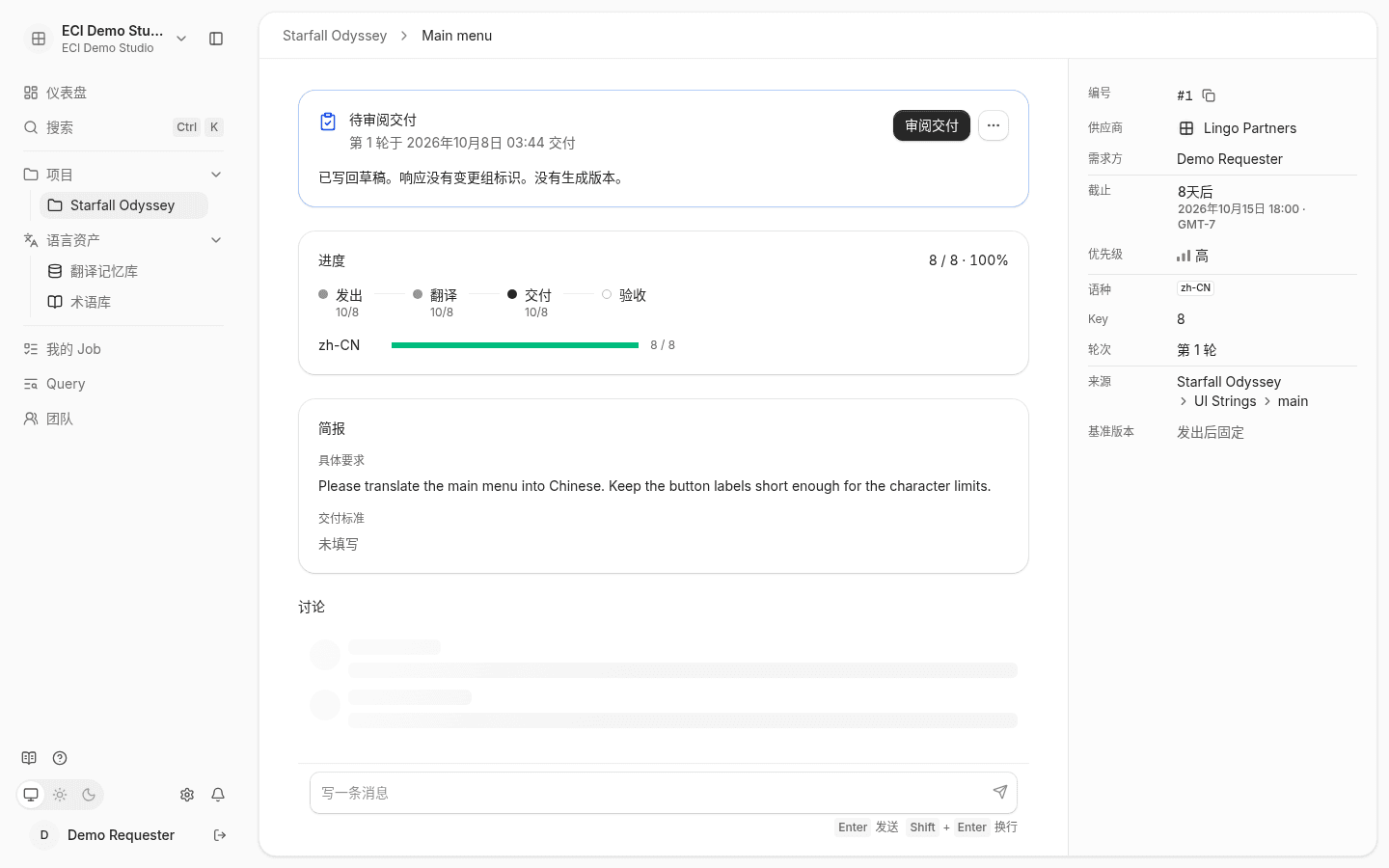Copy job number #1 icon
1389x868 pixels.
(1209, 95)
